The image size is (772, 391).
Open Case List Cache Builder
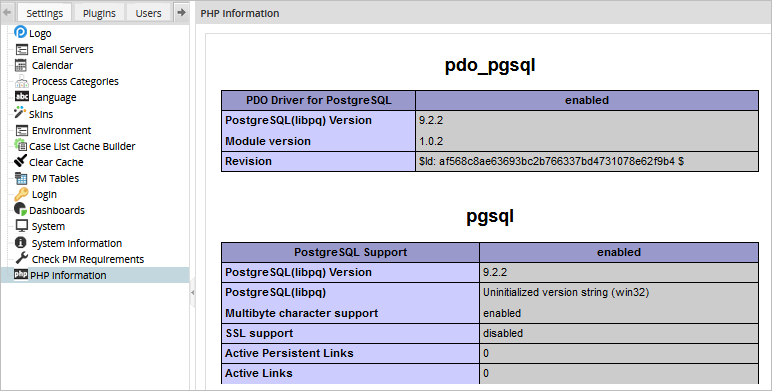[x=82, y=146]
